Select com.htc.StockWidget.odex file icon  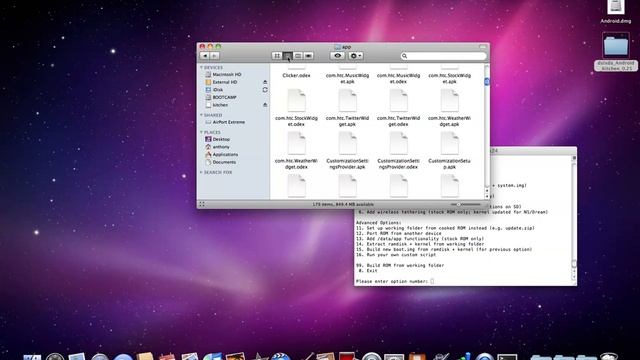(x=296, y=100)
